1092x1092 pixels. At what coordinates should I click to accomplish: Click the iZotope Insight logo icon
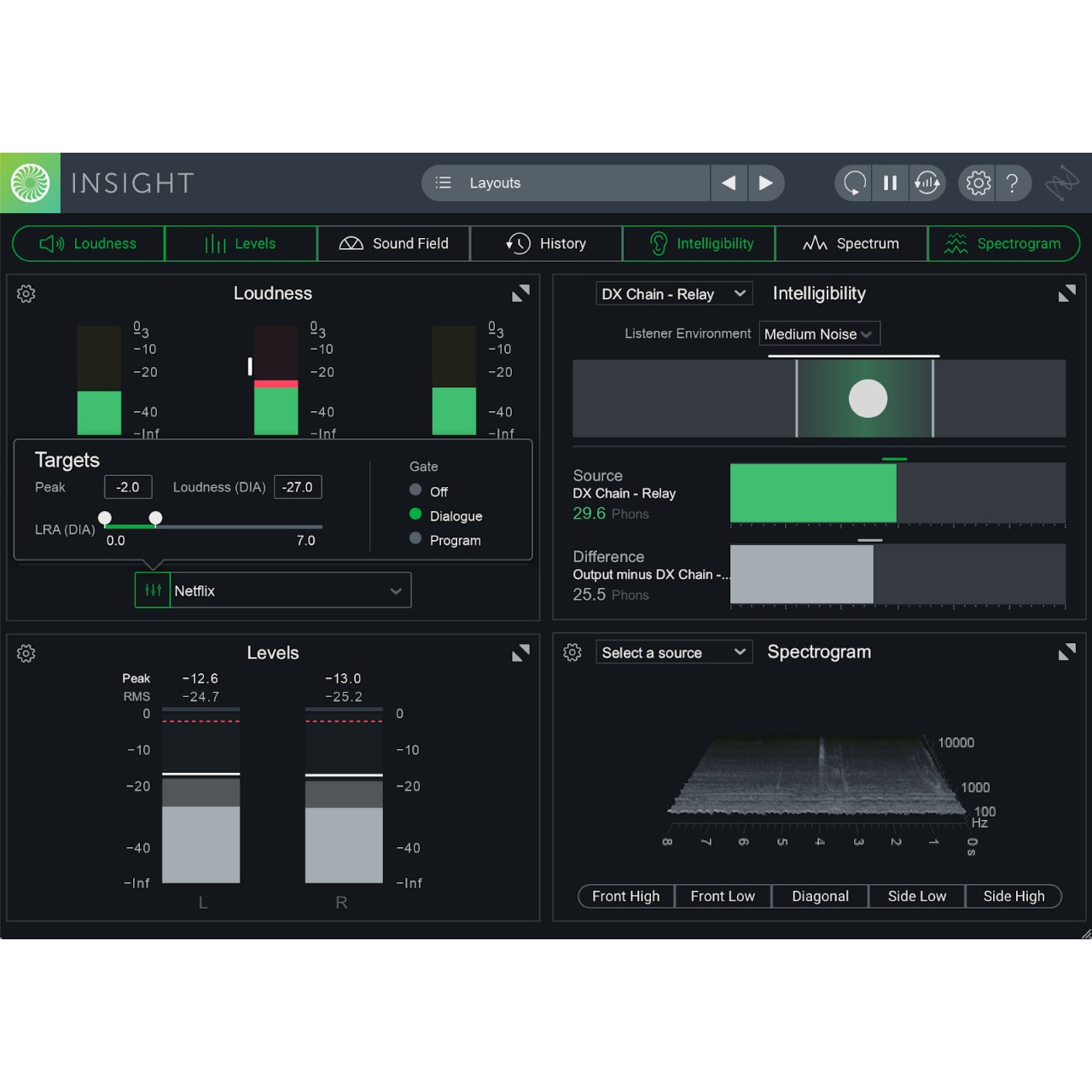click(30, 183)
